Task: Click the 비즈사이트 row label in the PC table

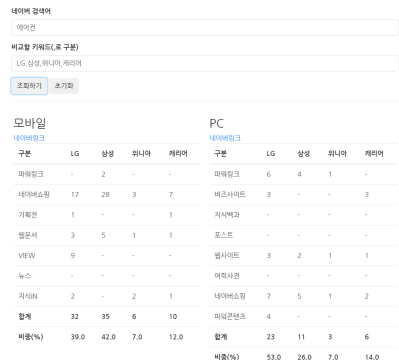Action: point(230,194)
